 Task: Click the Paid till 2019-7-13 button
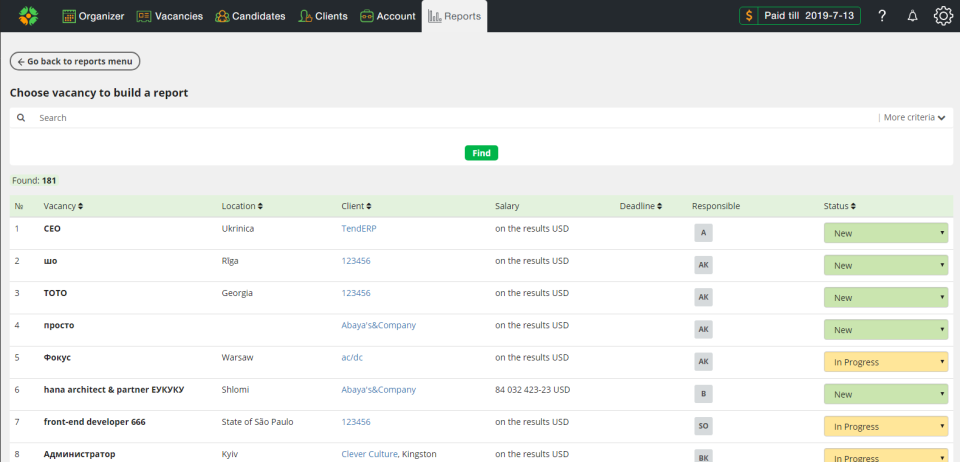pos(800,16)
